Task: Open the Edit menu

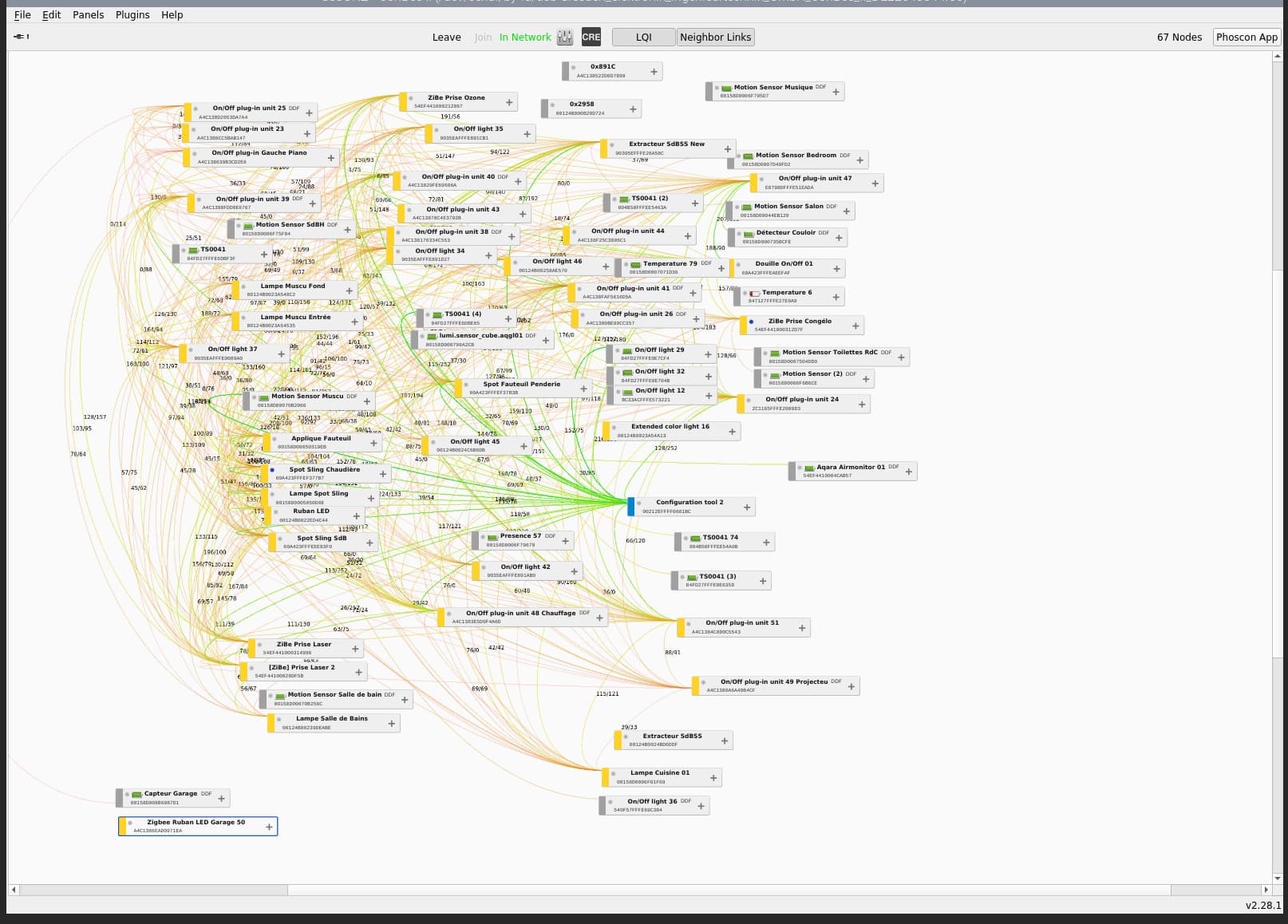Action: (51, 14)
